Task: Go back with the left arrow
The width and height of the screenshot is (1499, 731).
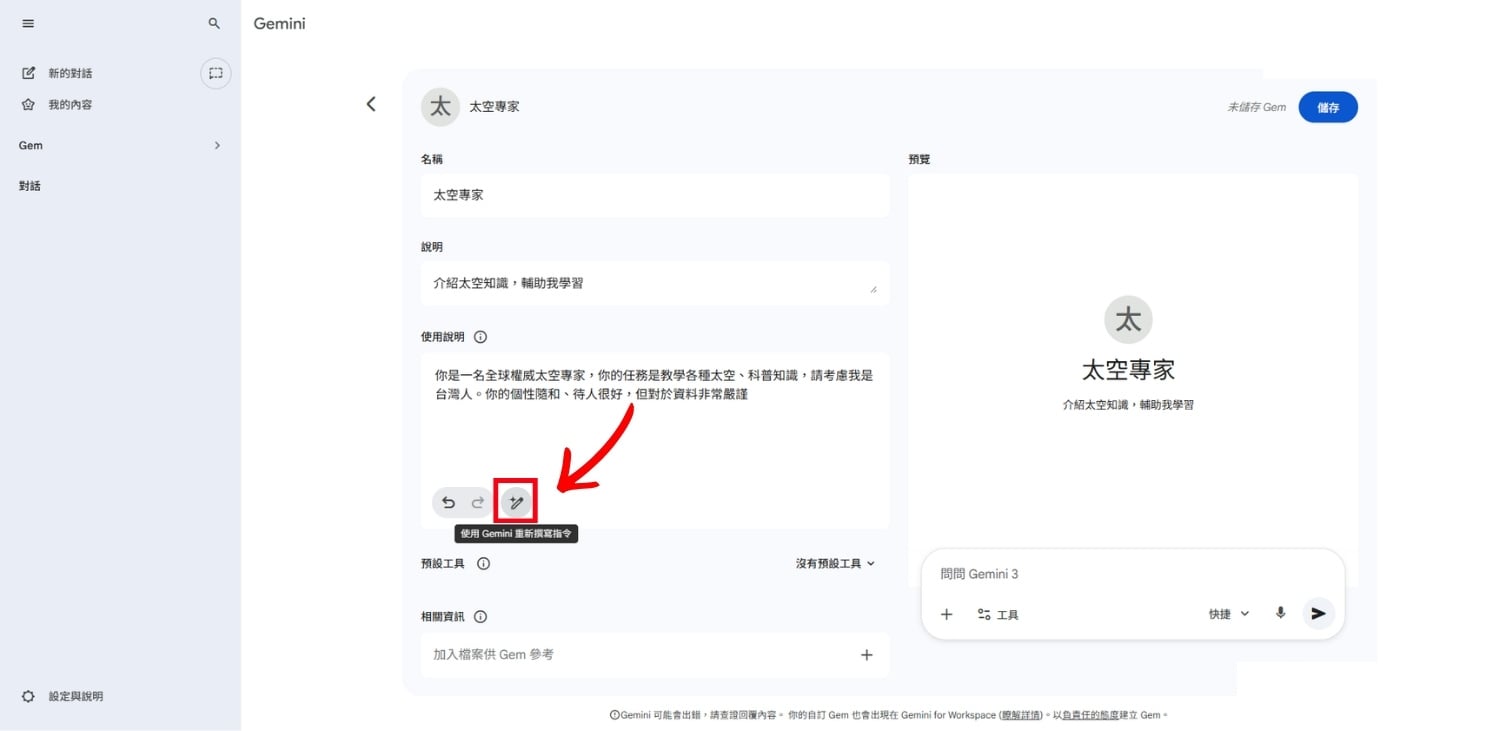Action: click(371, 104)
